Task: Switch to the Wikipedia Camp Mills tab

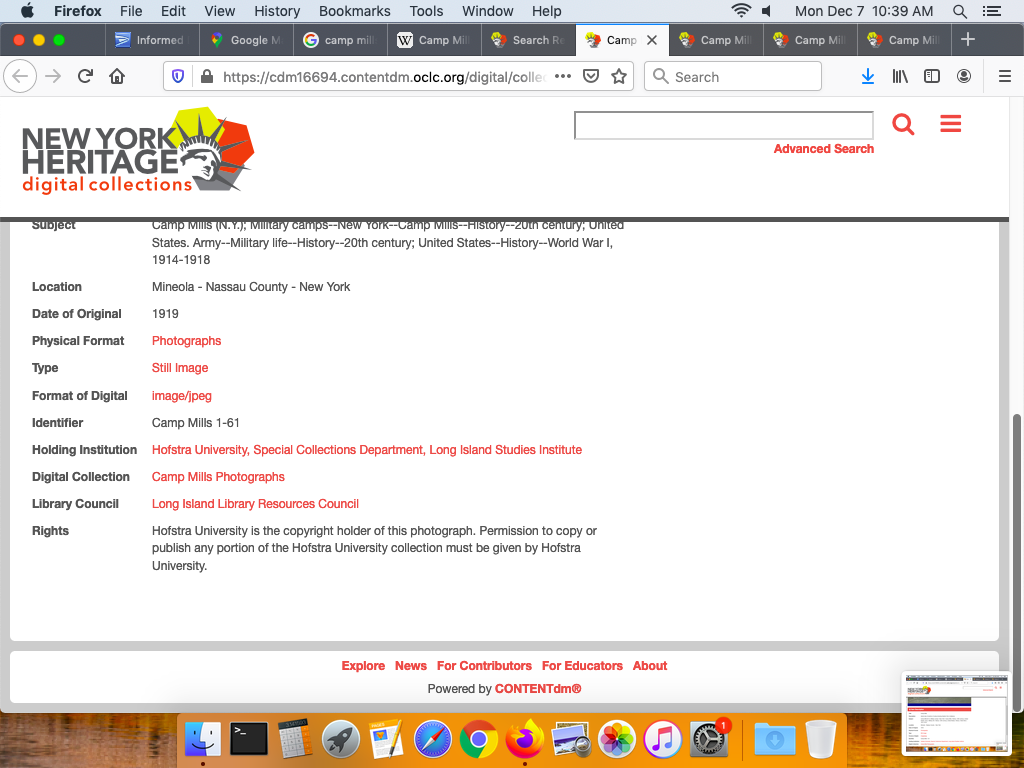Action: 433,40
